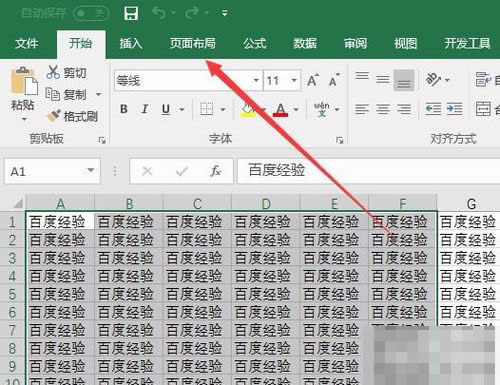Viewport: 500px width, 385px height.
Task: Expand the 复制 copy dropdown arrow
Action: 98,95
